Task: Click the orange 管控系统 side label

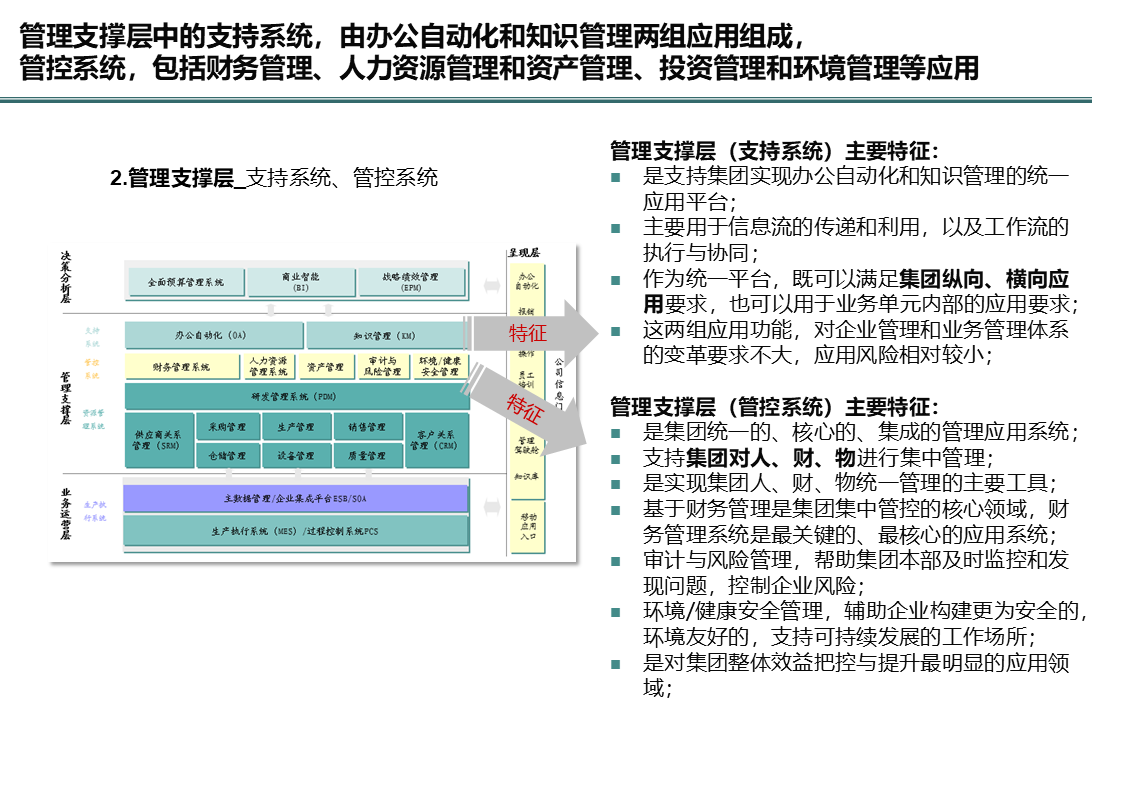Action: click(x=92, y=369)
